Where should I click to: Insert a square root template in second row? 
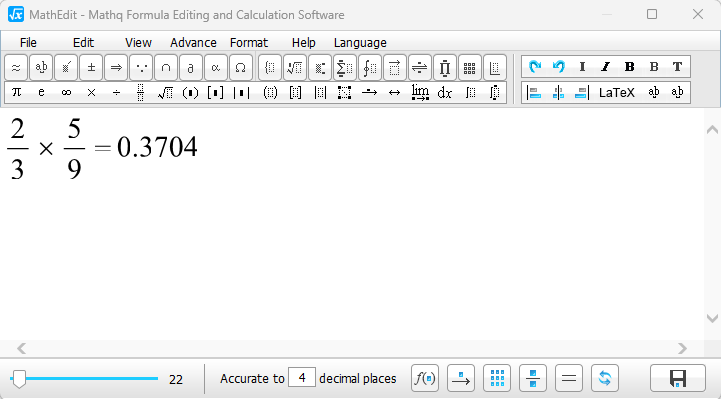click(x=166, y=92)
